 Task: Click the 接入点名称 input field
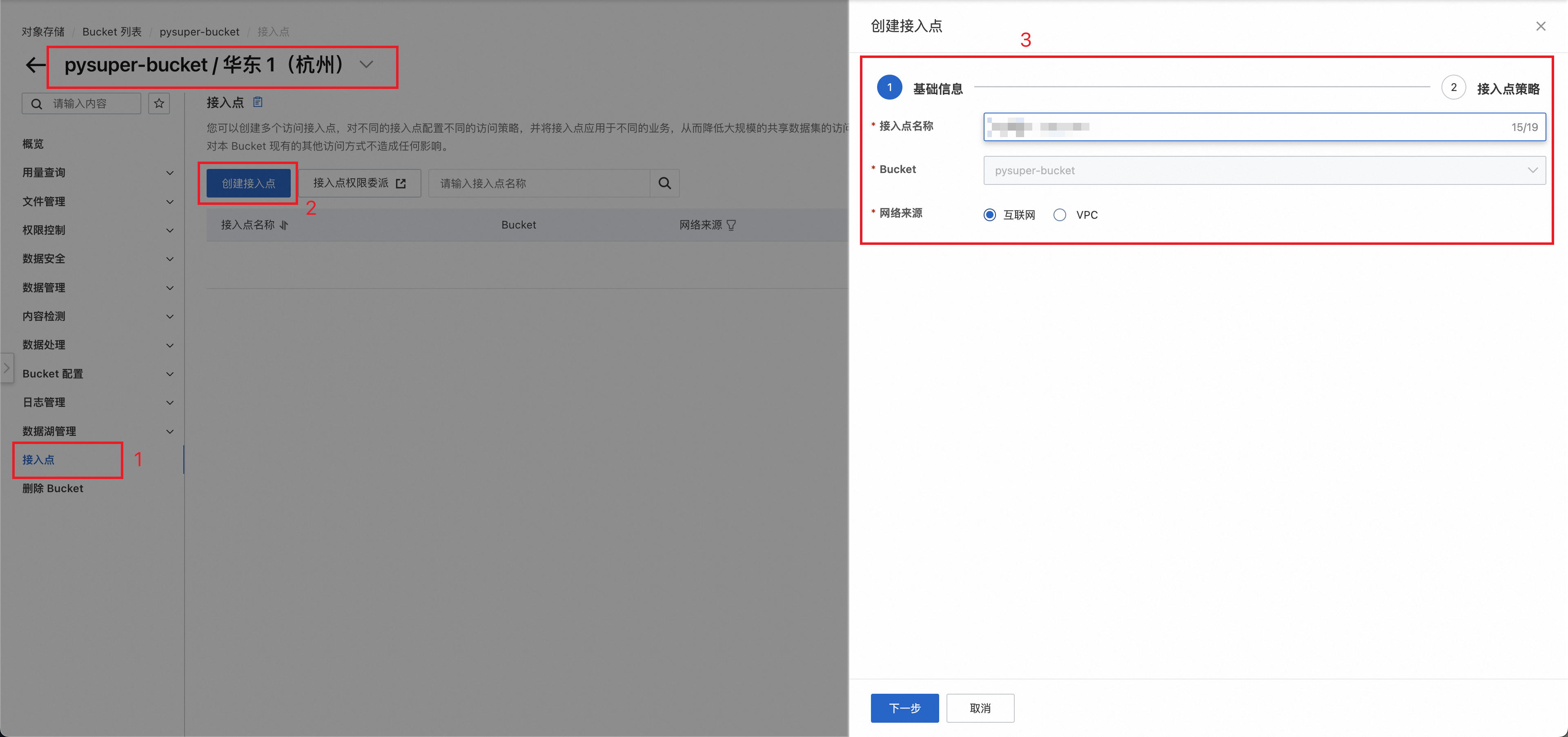click(x=1264, y=127)
